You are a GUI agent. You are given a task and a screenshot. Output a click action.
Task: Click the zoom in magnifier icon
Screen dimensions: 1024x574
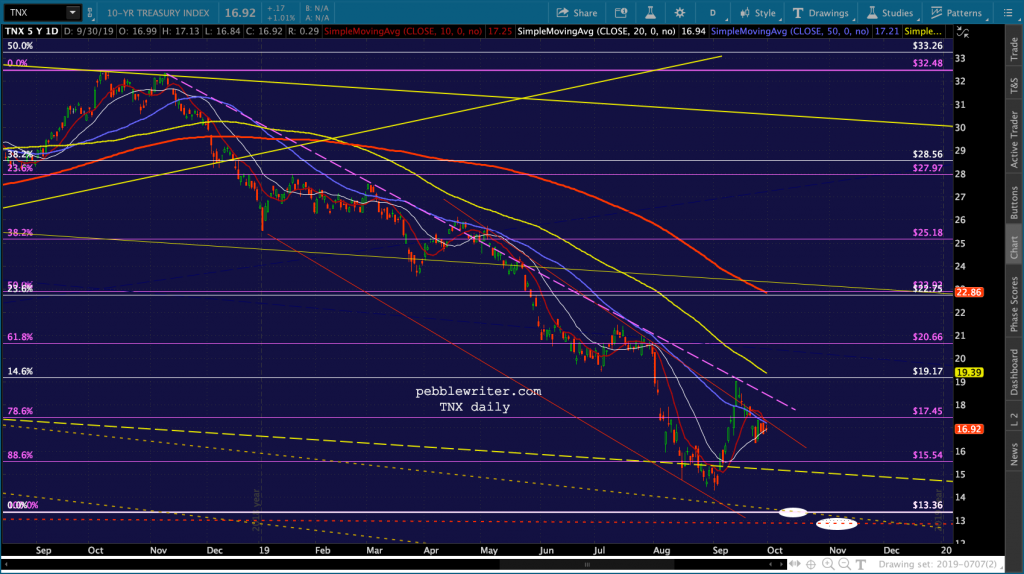[x=828, y=564]
